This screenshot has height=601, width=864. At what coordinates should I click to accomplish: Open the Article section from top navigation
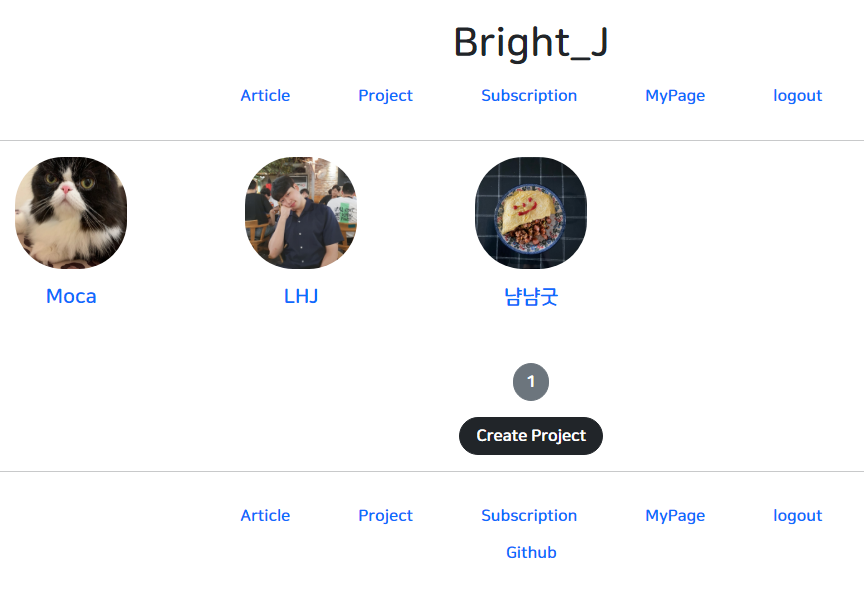(x=264, y=95)
